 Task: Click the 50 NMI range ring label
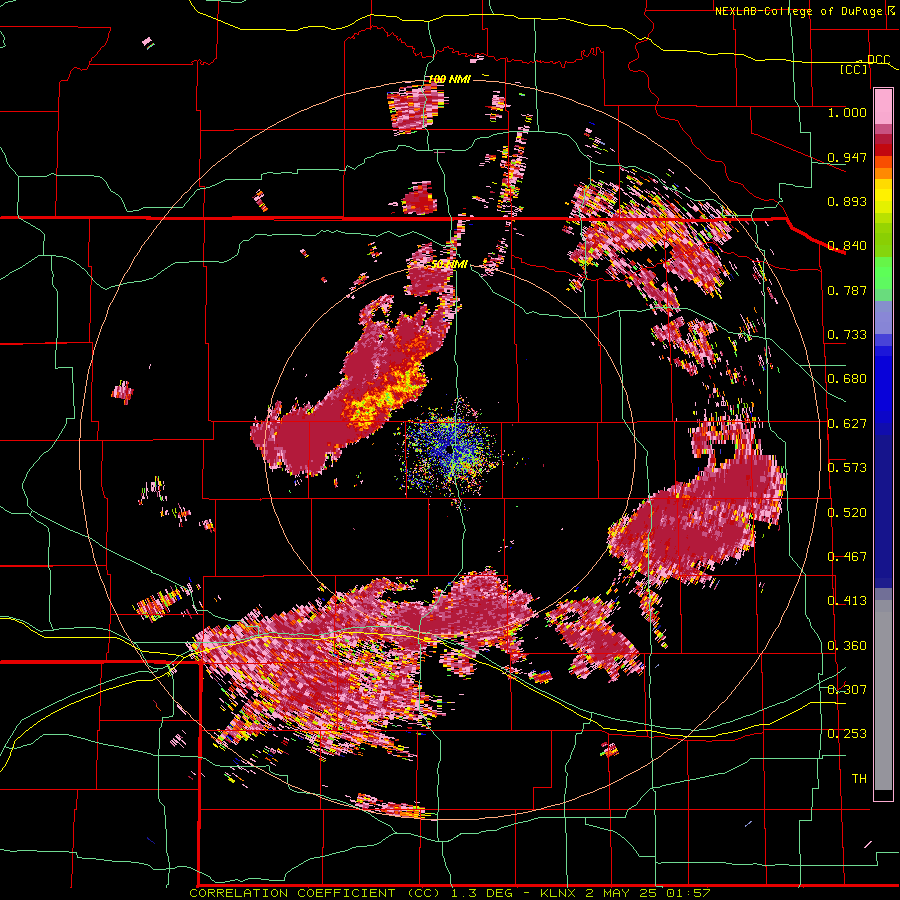click(x=449, y=265)
